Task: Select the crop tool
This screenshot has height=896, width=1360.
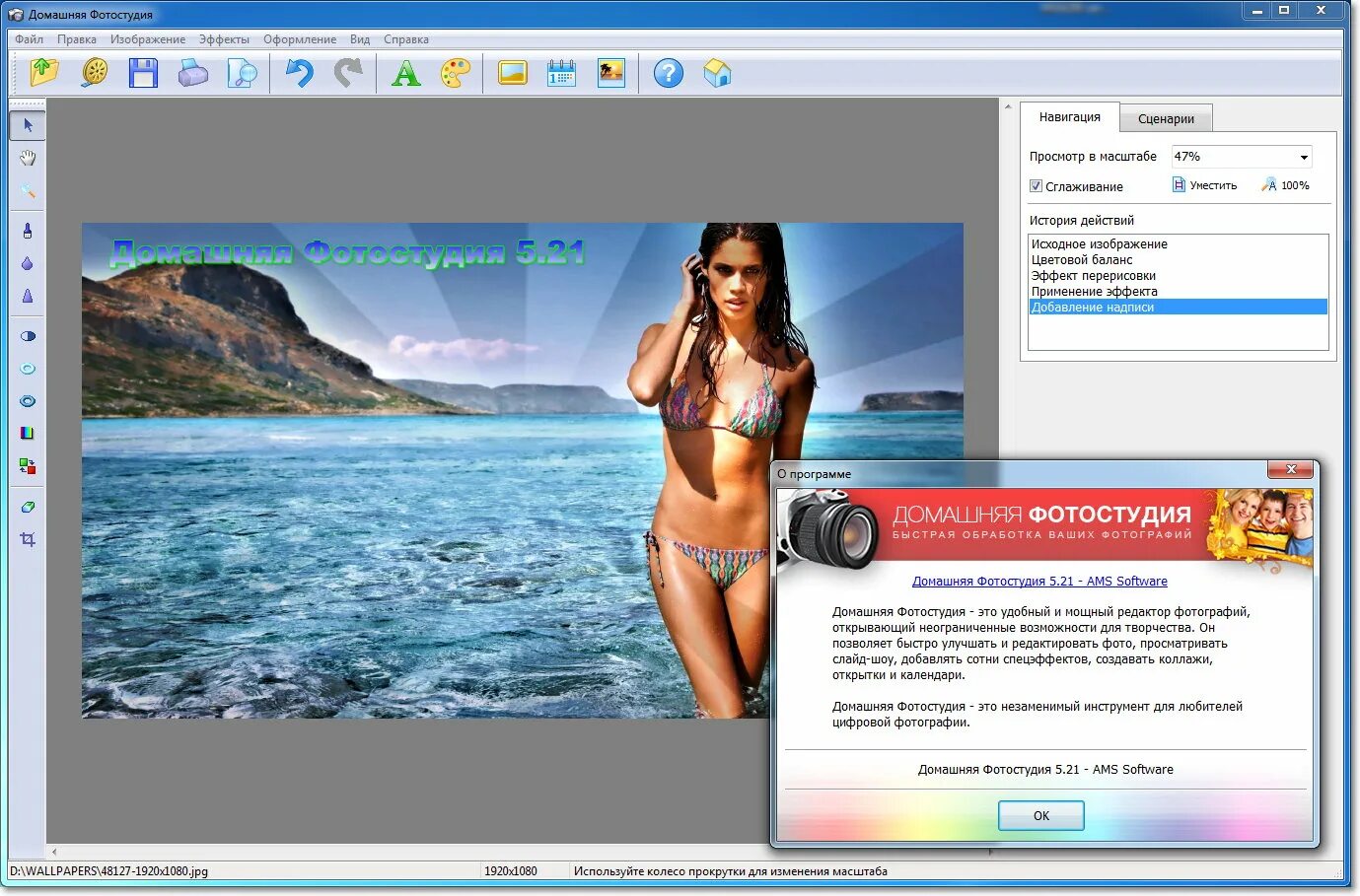Action: (28, 539)
